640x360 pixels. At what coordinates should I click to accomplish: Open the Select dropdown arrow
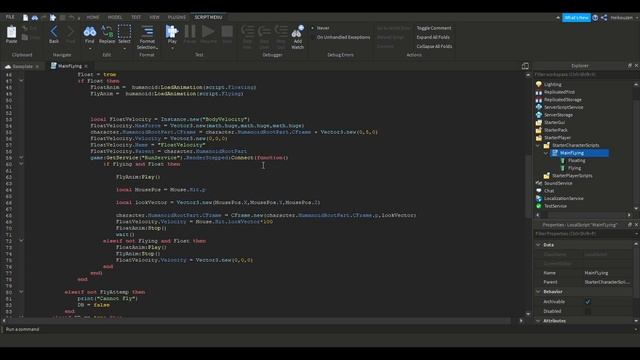tap(124, 49)
